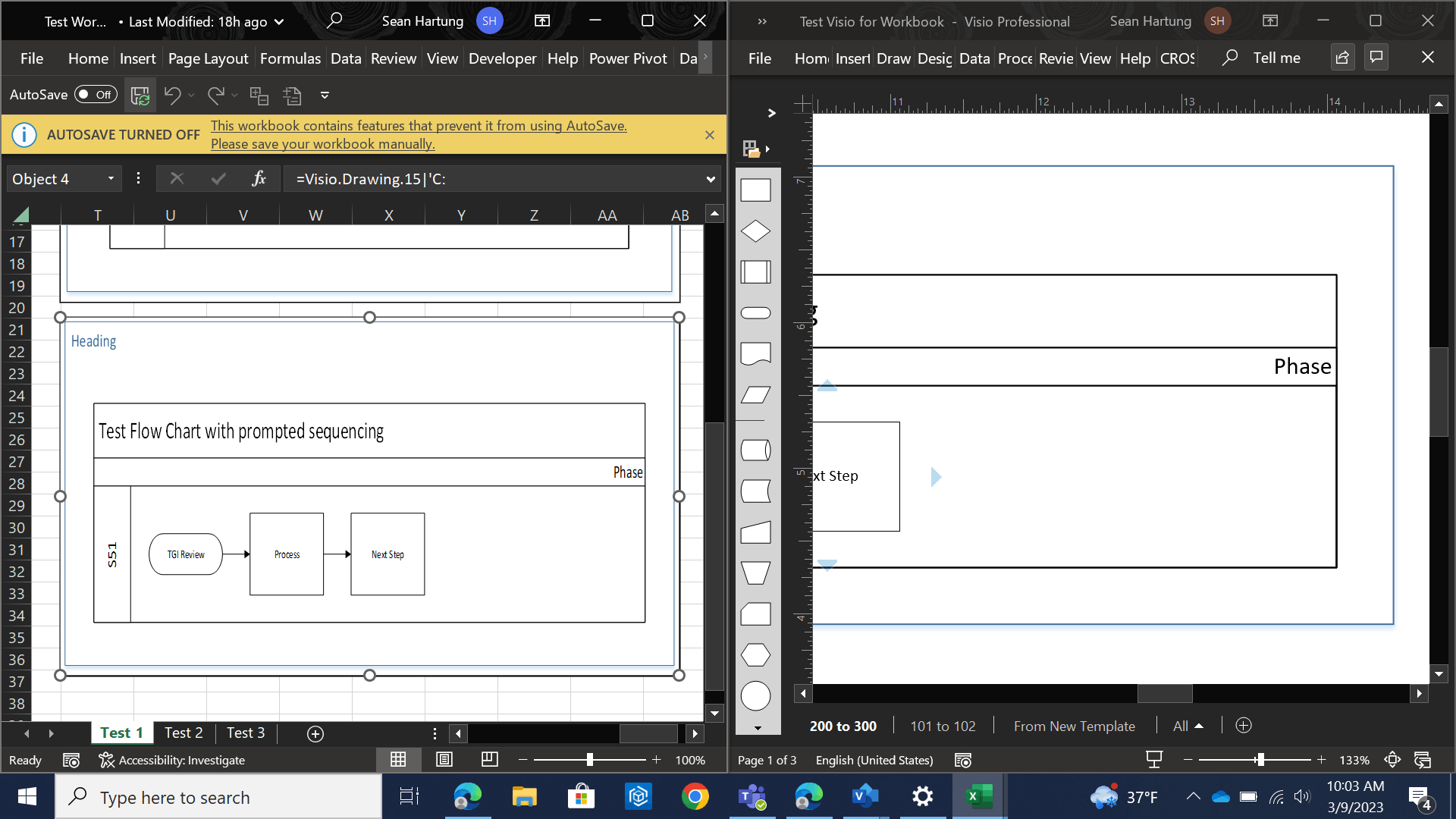Image resolution: width=1456 pixels, height=819 pixels.
Task: Click the Excel zoom slider handle
Action: pyautogui.click(x=590, y=760)
